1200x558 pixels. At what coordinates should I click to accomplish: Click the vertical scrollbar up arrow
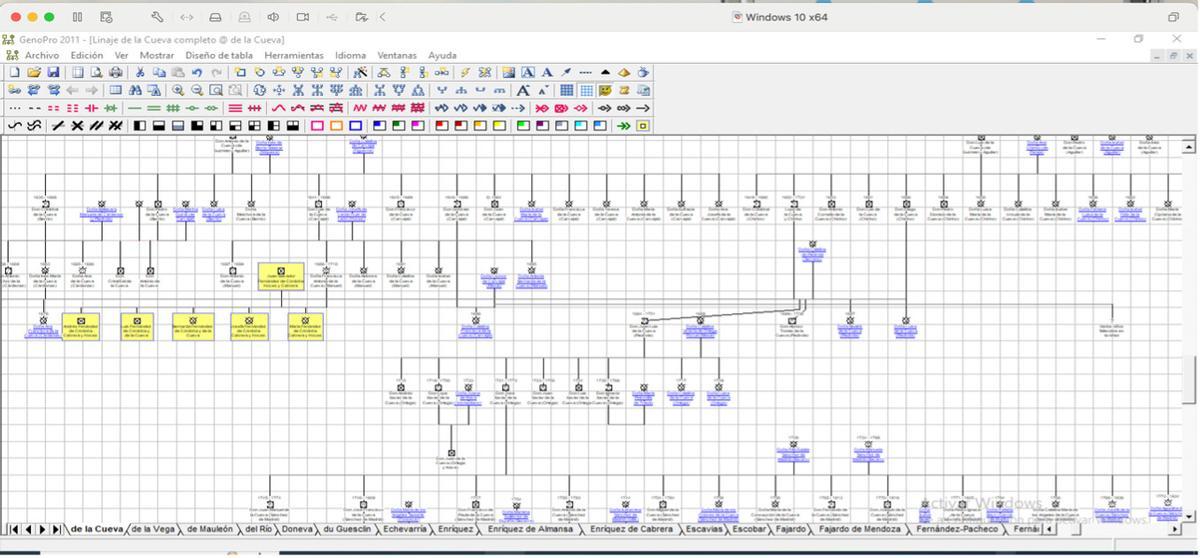(x=1189, y=147)
